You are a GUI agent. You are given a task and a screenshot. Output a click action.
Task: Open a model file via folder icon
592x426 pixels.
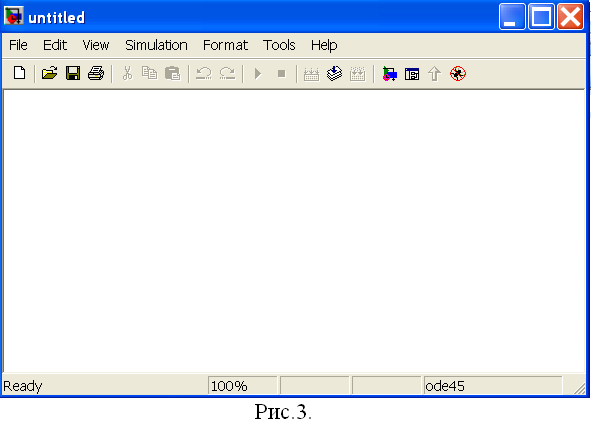(x=49, y=73)
